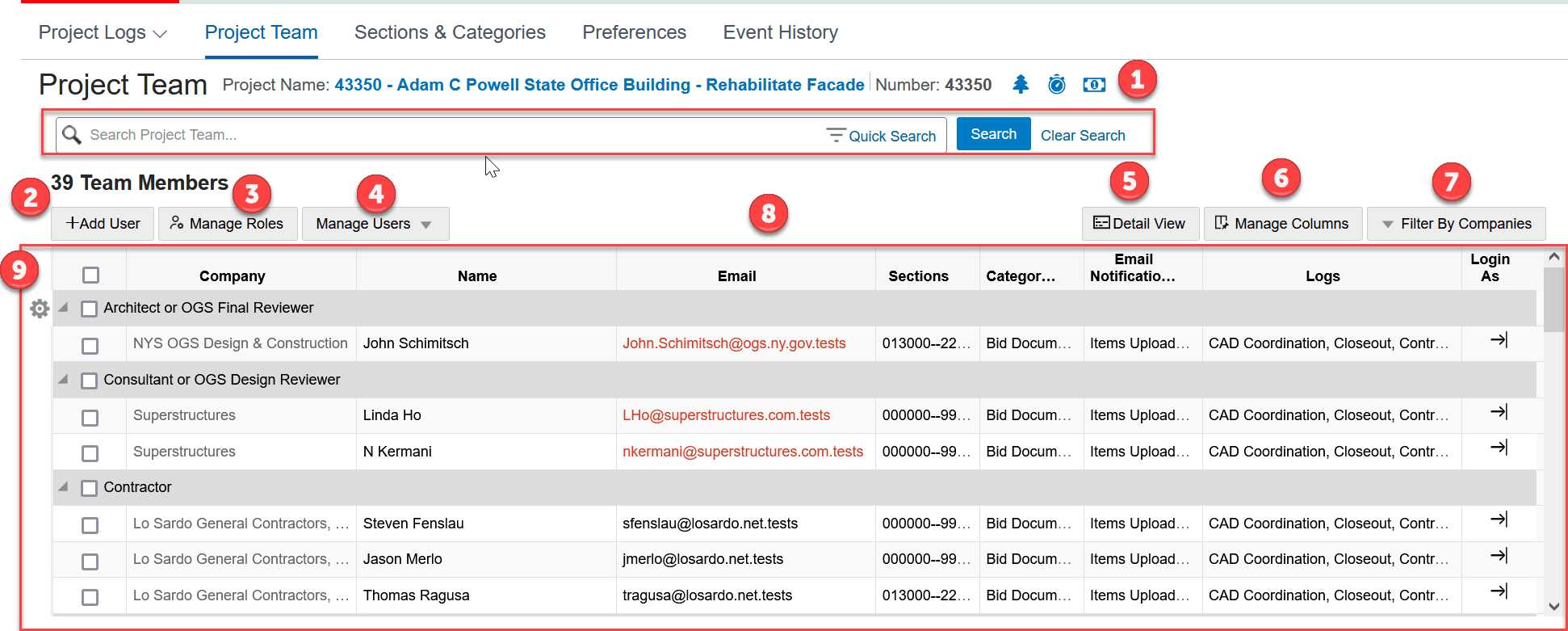This screenshot has height=631, width=1568.
Task: Switch to the Project Team tab
Action: pos(261,32)
